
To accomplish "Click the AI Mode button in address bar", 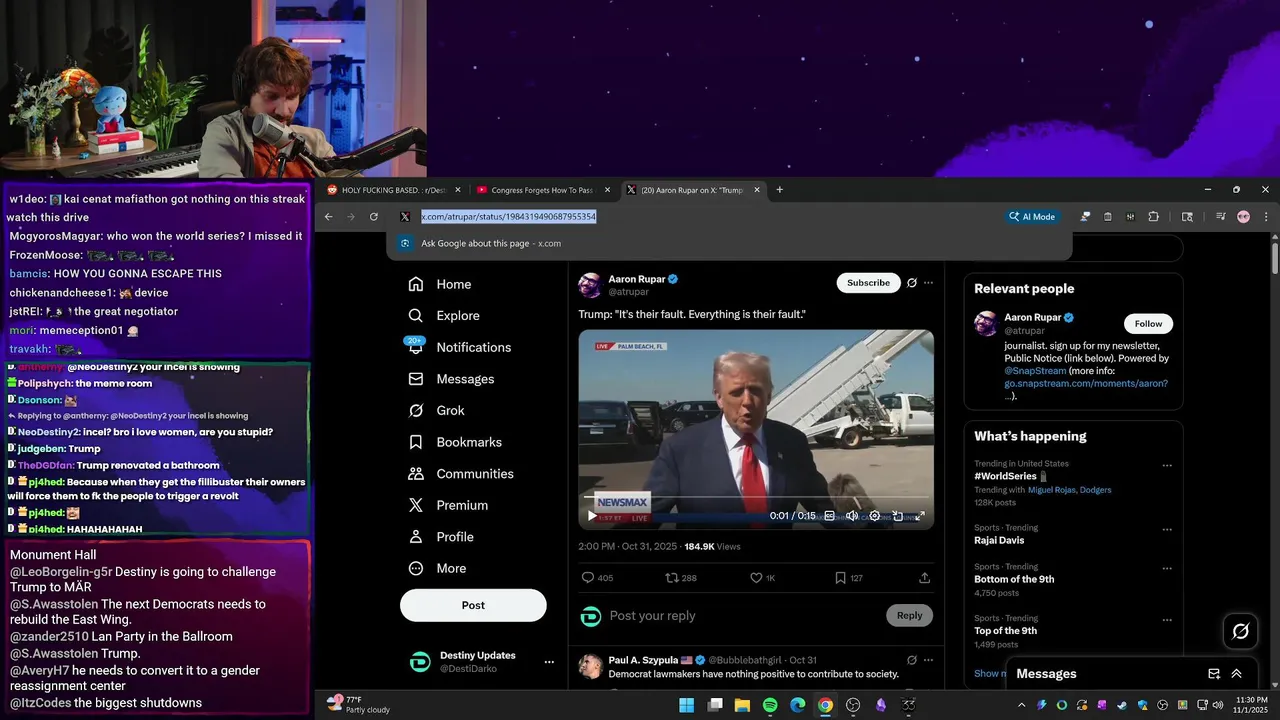I will (x=1032, y=217).
